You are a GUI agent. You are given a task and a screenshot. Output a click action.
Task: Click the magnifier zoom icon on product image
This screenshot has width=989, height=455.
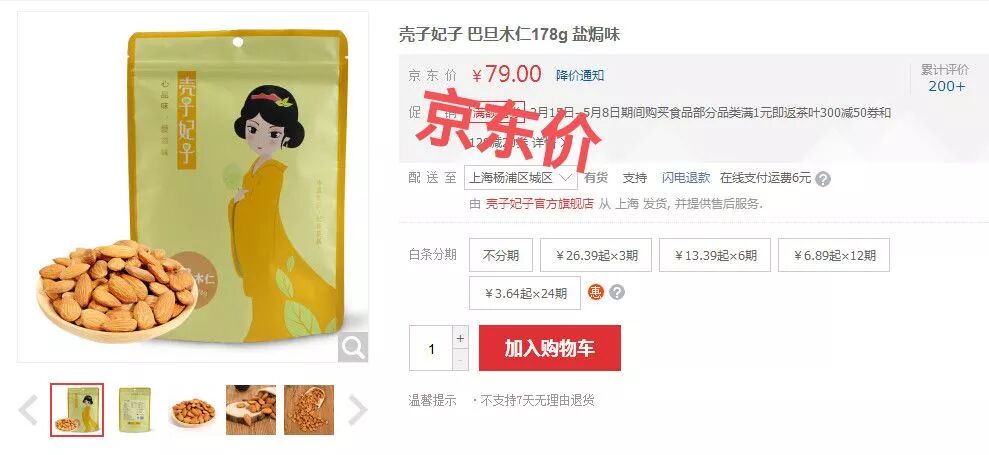[353, 346]
